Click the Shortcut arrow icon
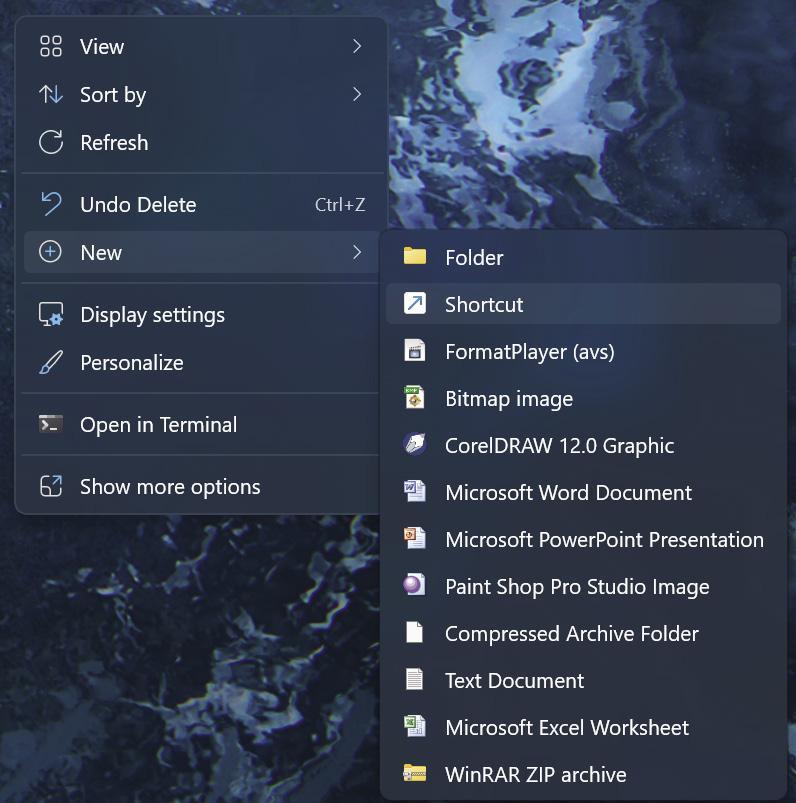The height and width of the screenshot is (803, 796). (x=414, y=303)
